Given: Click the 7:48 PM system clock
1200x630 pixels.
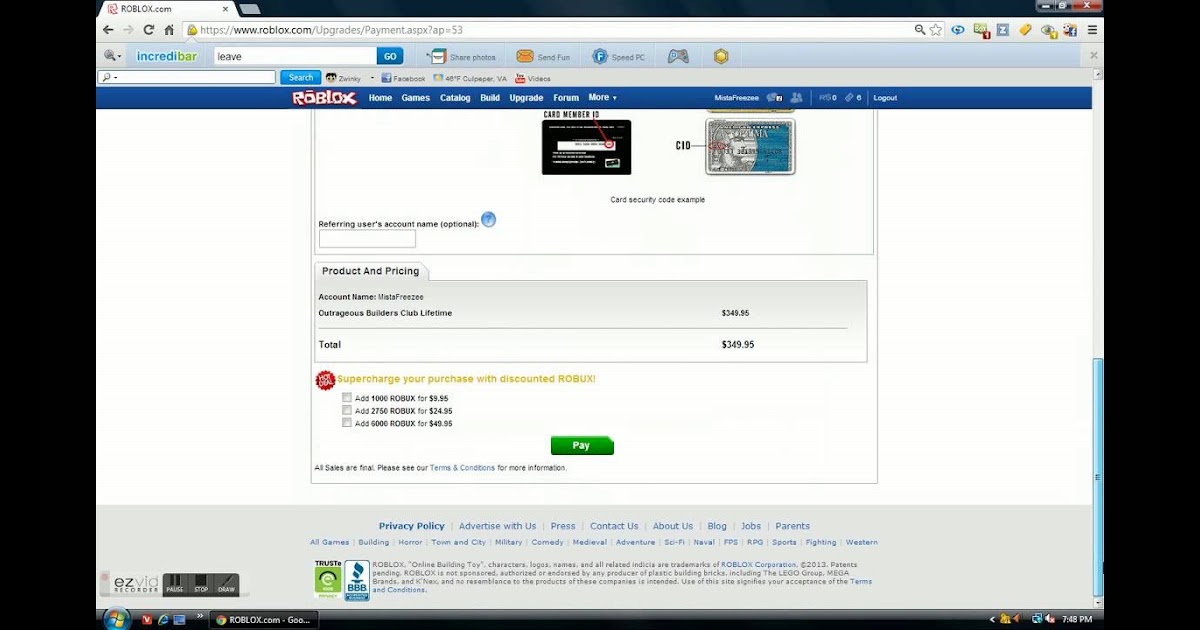Looking at the screenshot, I should coord(1077,620).
